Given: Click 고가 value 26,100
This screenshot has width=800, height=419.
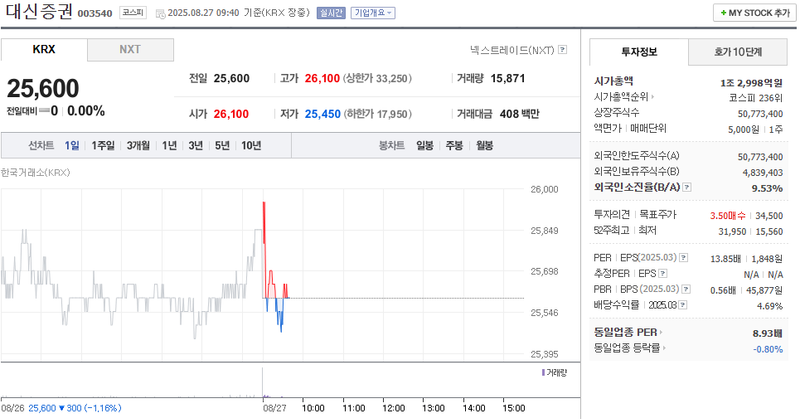Looking at the screenshot, I should pyautogui.click(x=322, y=79).
